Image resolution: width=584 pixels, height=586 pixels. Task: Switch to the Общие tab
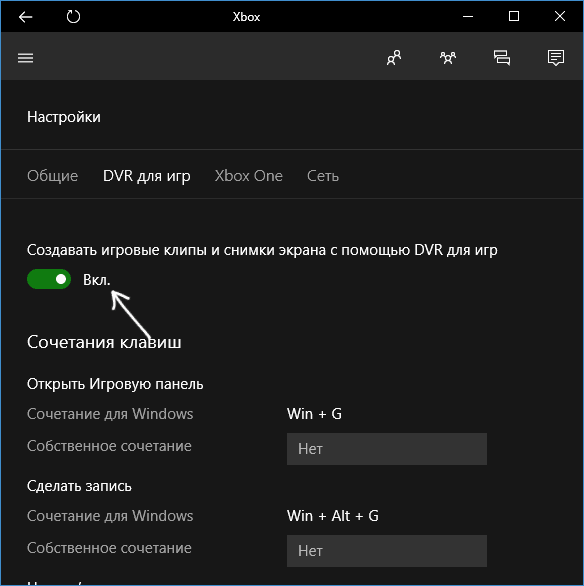[53, 176]
